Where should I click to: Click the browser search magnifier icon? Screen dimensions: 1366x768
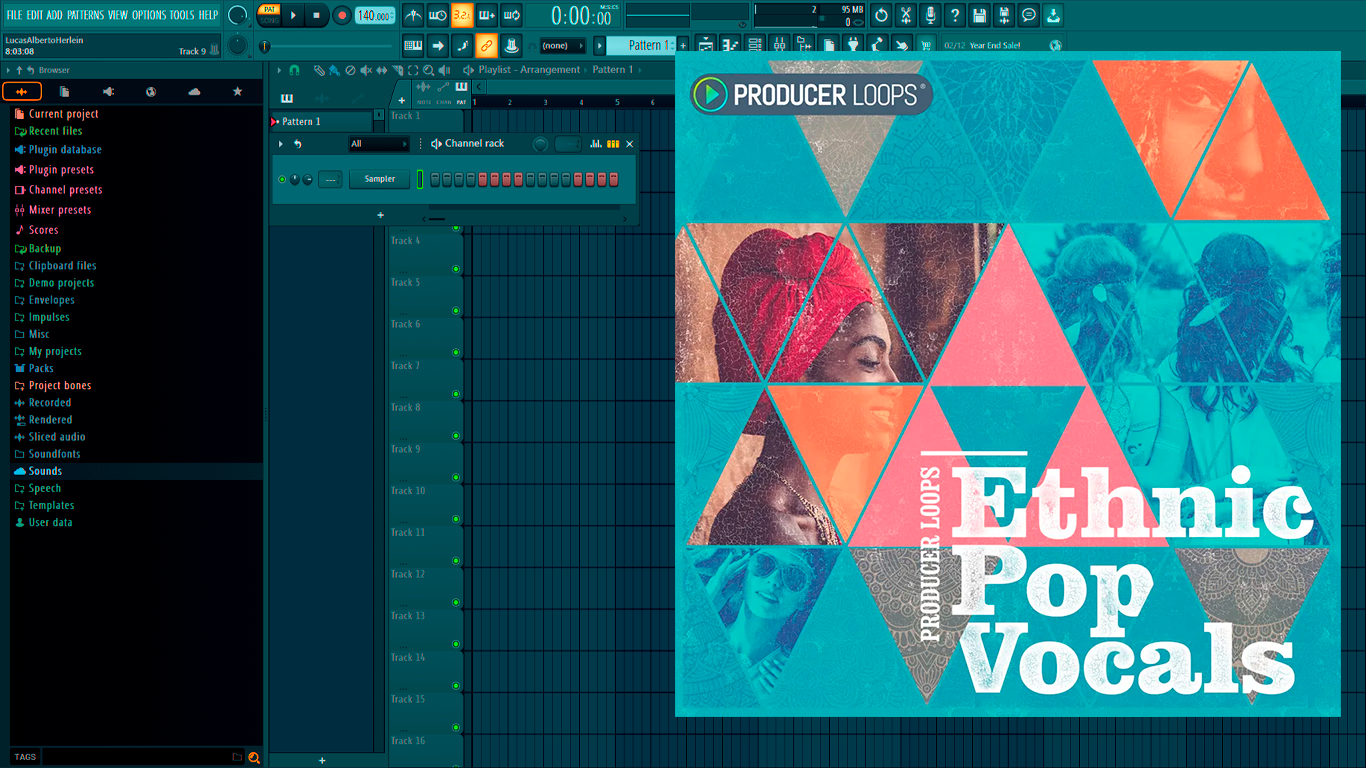point(254,757)
